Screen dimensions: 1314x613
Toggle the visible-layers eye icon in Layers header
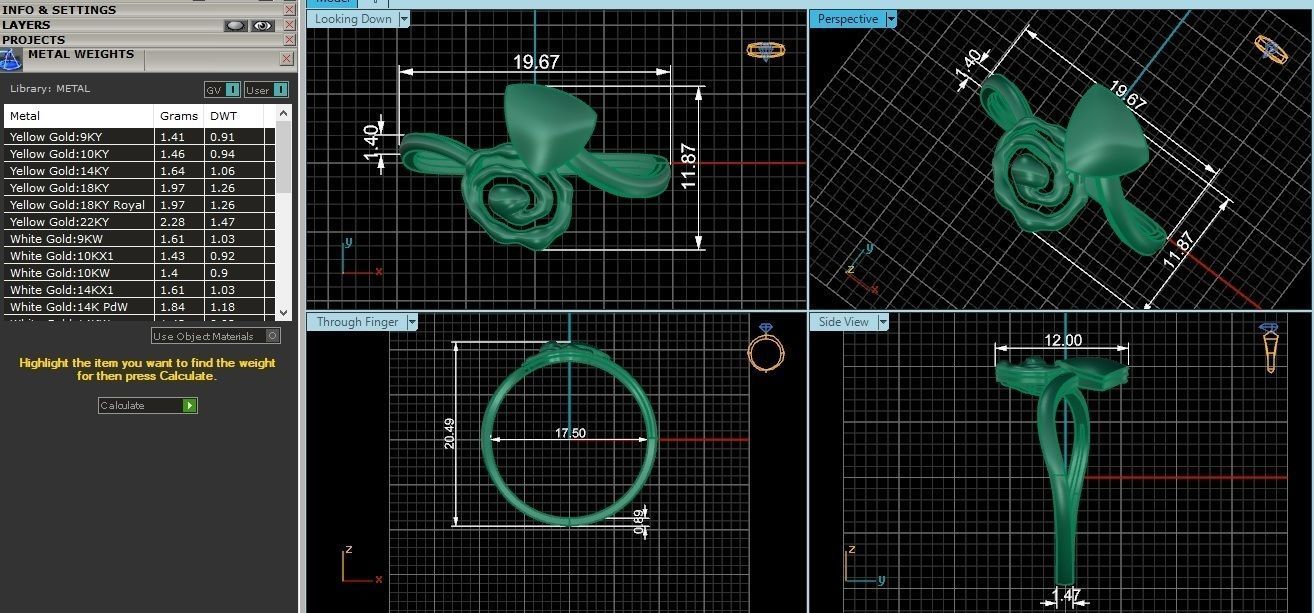(x=263, y=25)
